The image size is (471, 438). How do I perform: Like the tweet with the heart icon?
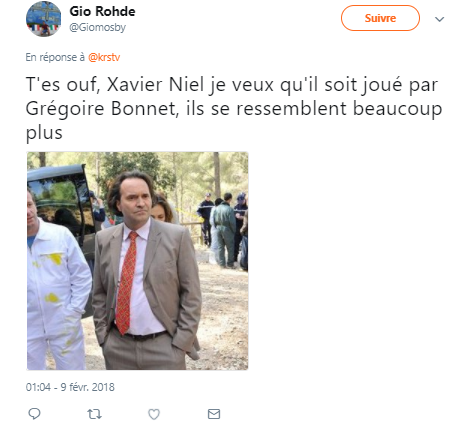(x=154, y=414)
